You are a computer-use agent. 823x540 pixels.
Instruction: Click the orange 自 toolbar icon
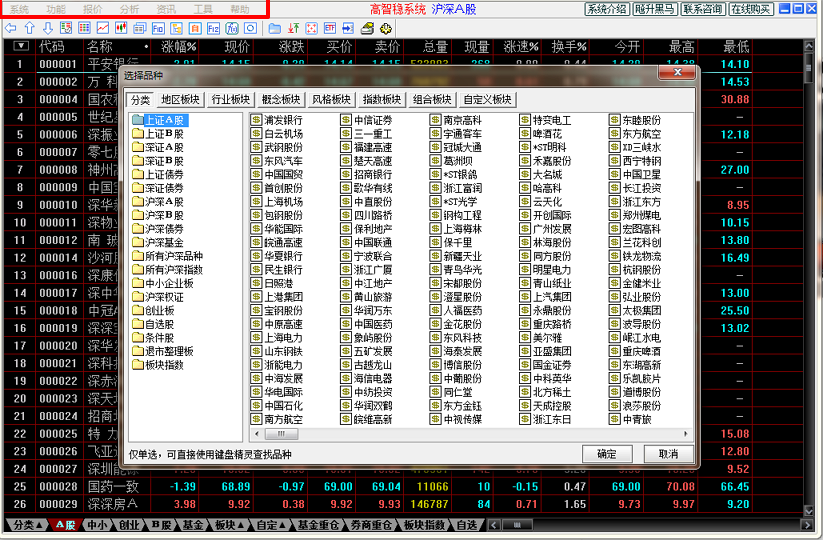[195, 28]
